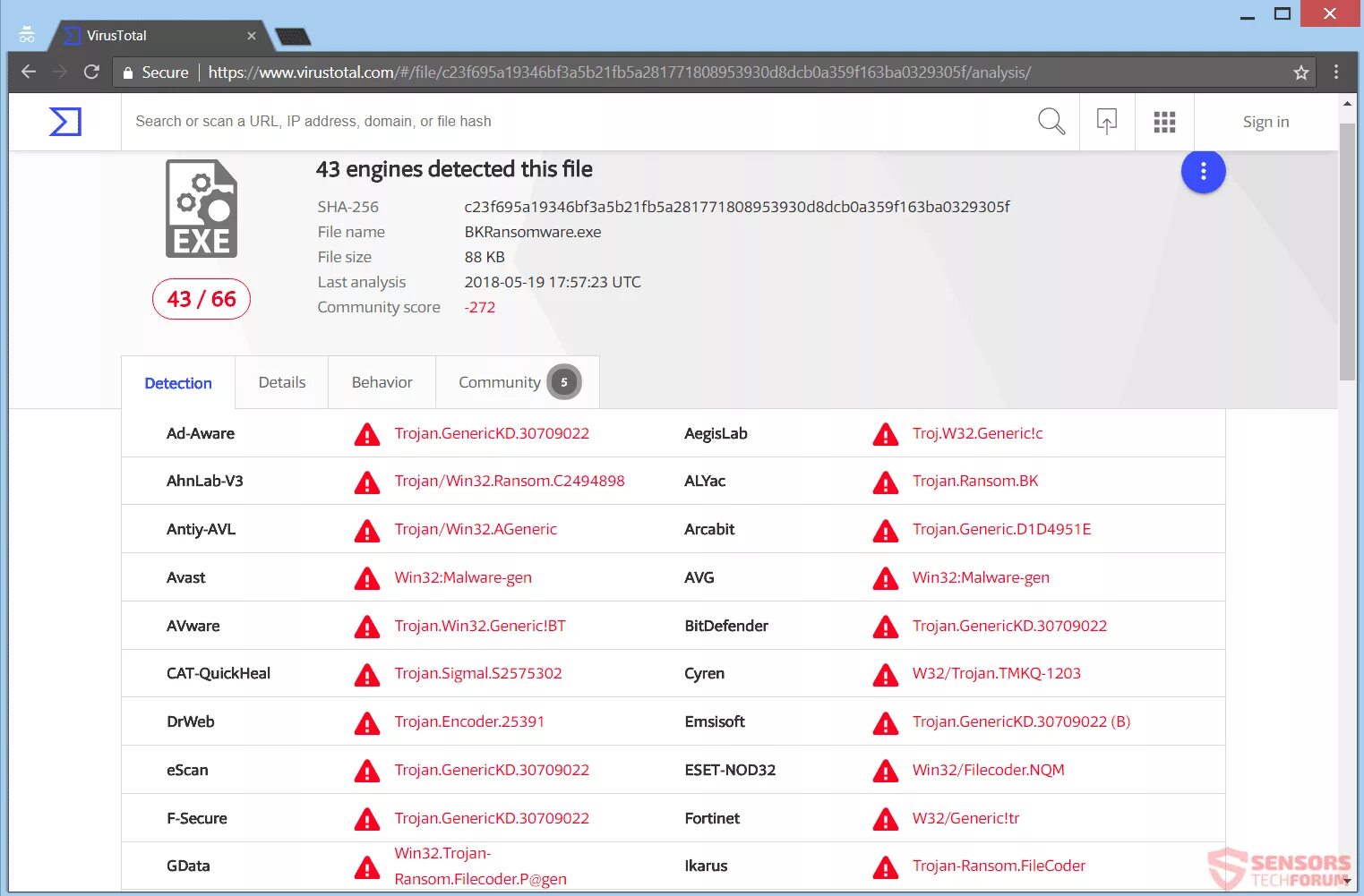
Task: Click the last analysis date 2018-05-19
Action: pos(553,282)
